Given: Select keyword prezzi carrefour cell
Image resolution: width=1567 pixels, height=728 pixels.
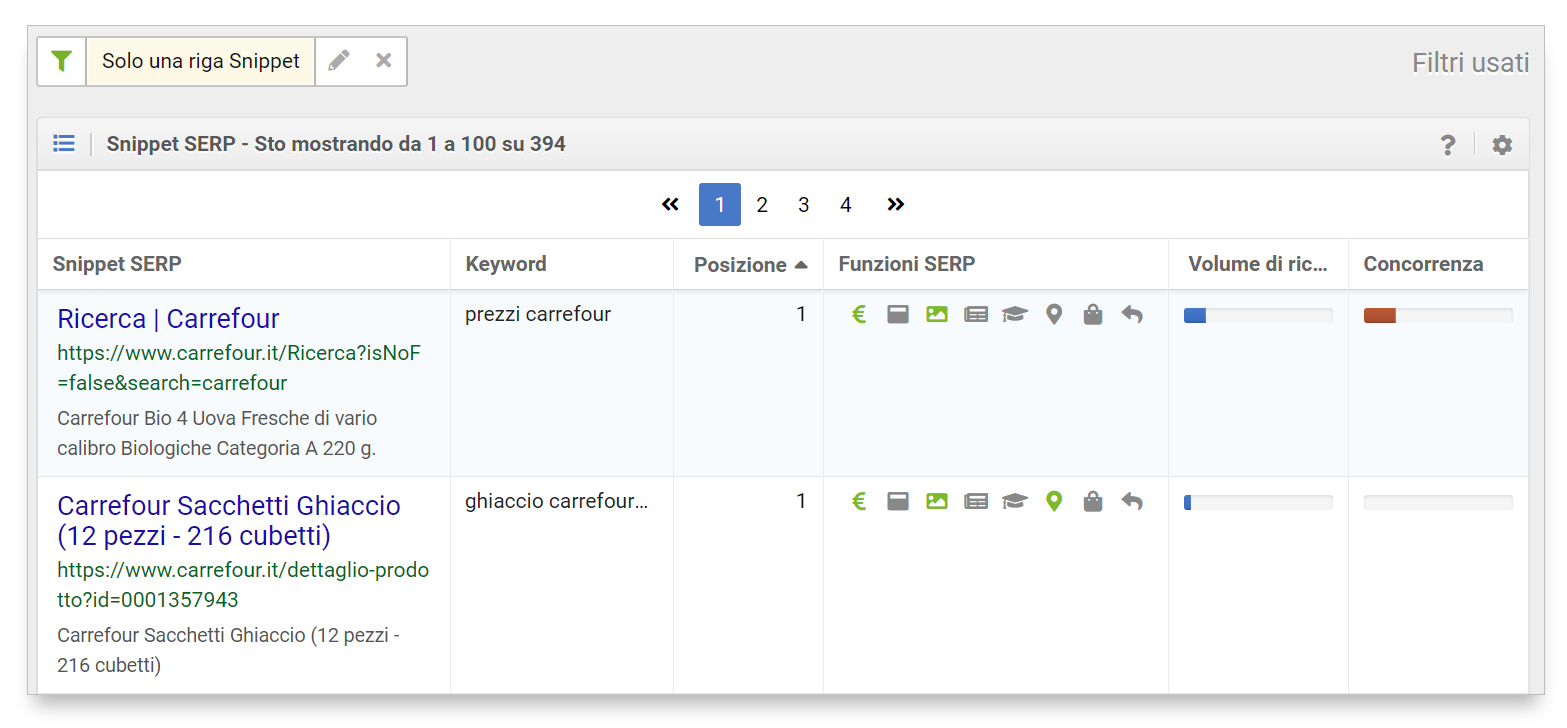Looking at the screenshot, I should pos(538,314).
